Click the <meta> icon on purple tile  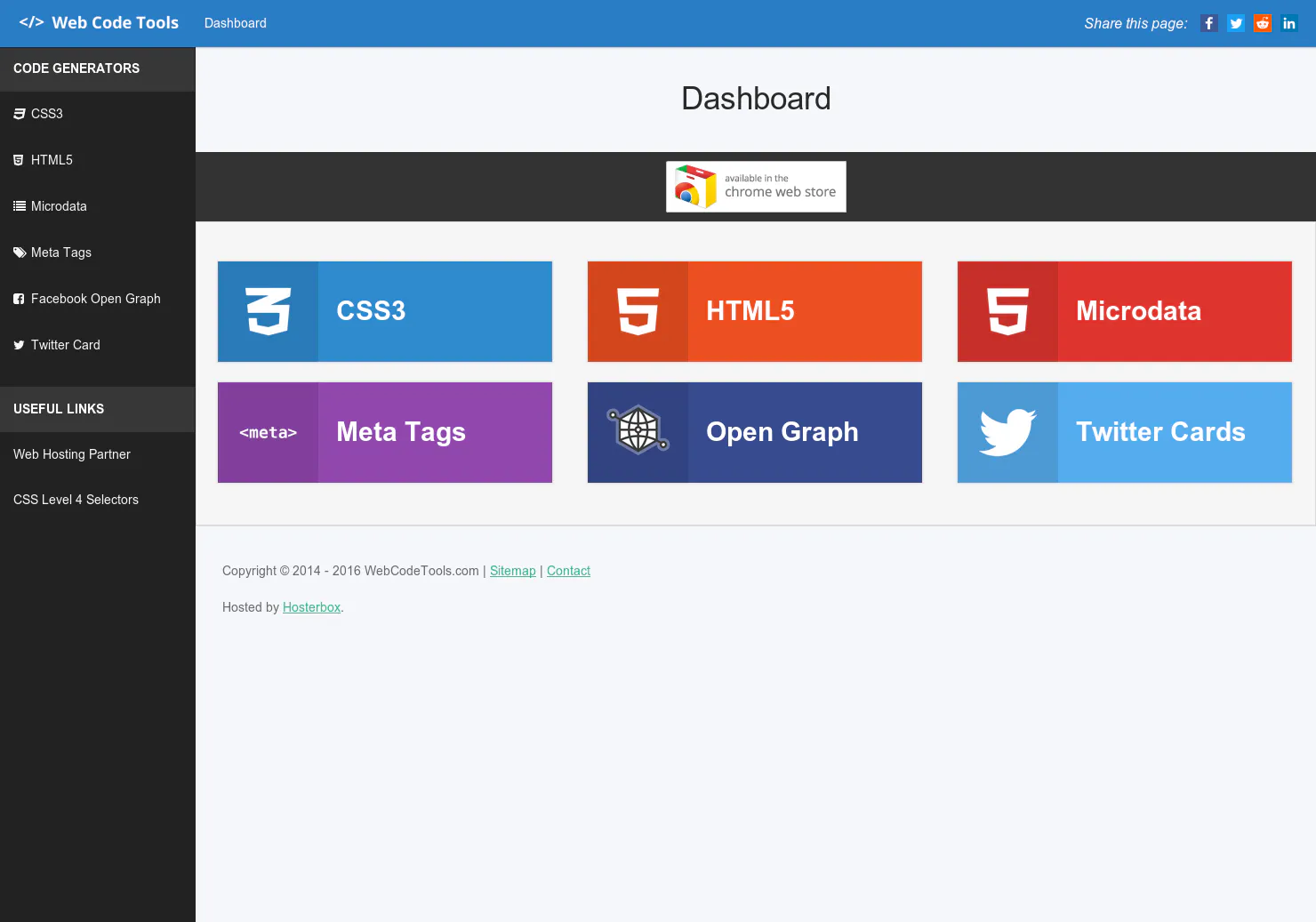[268, 433]
